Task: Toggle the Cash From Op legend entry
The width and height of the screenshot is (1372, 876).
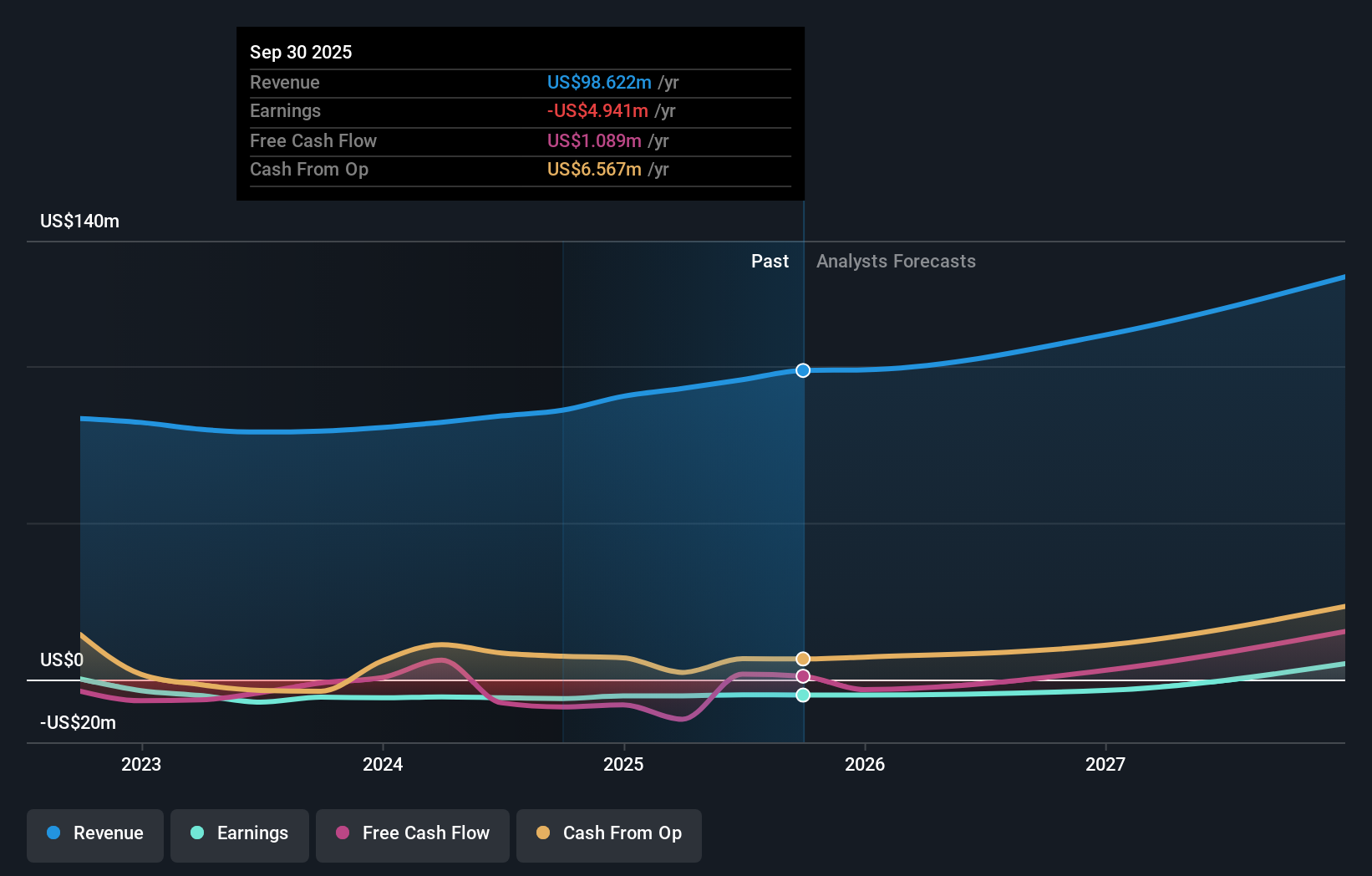Action: tap(608, 833)
